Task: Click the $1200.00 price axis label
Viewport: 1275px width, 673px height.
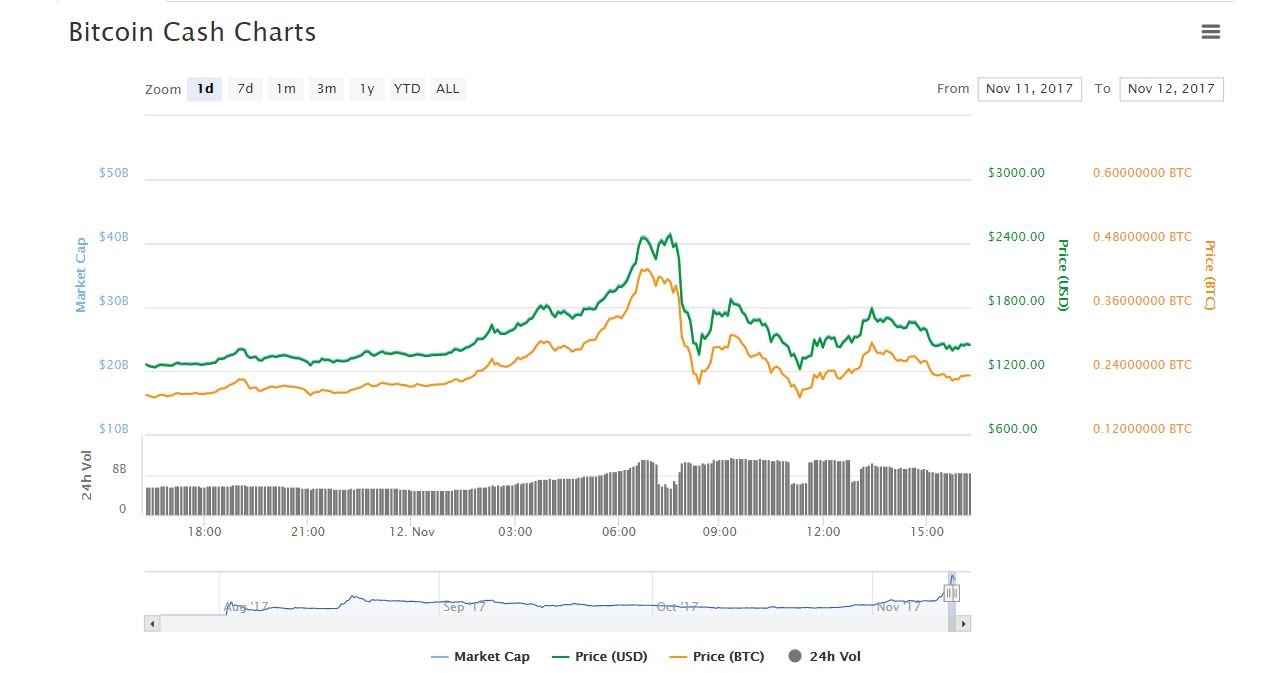Action: [x=1016, y=365]
